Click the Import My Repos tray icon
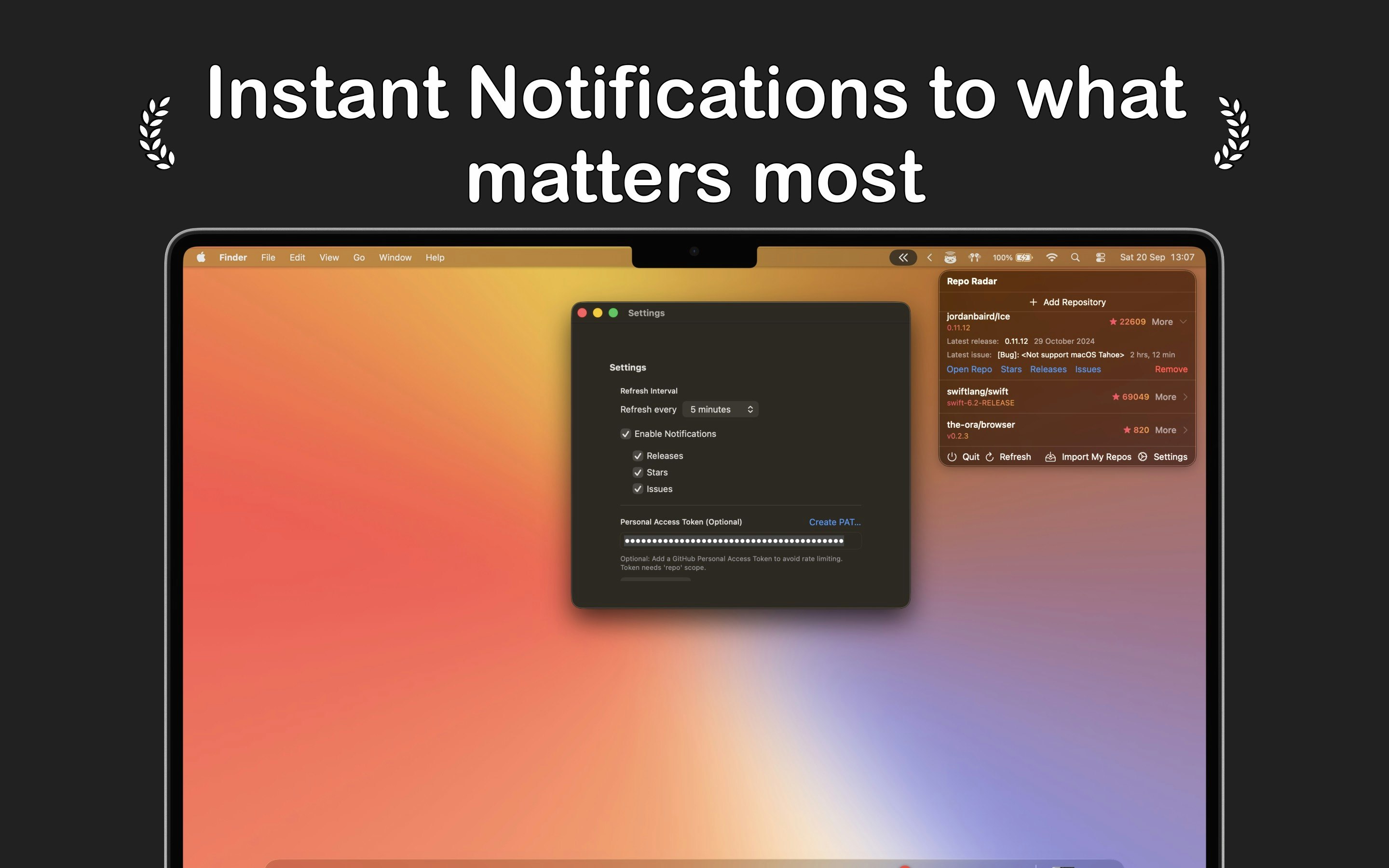 pyautogui.click(x=1050, y=457)
